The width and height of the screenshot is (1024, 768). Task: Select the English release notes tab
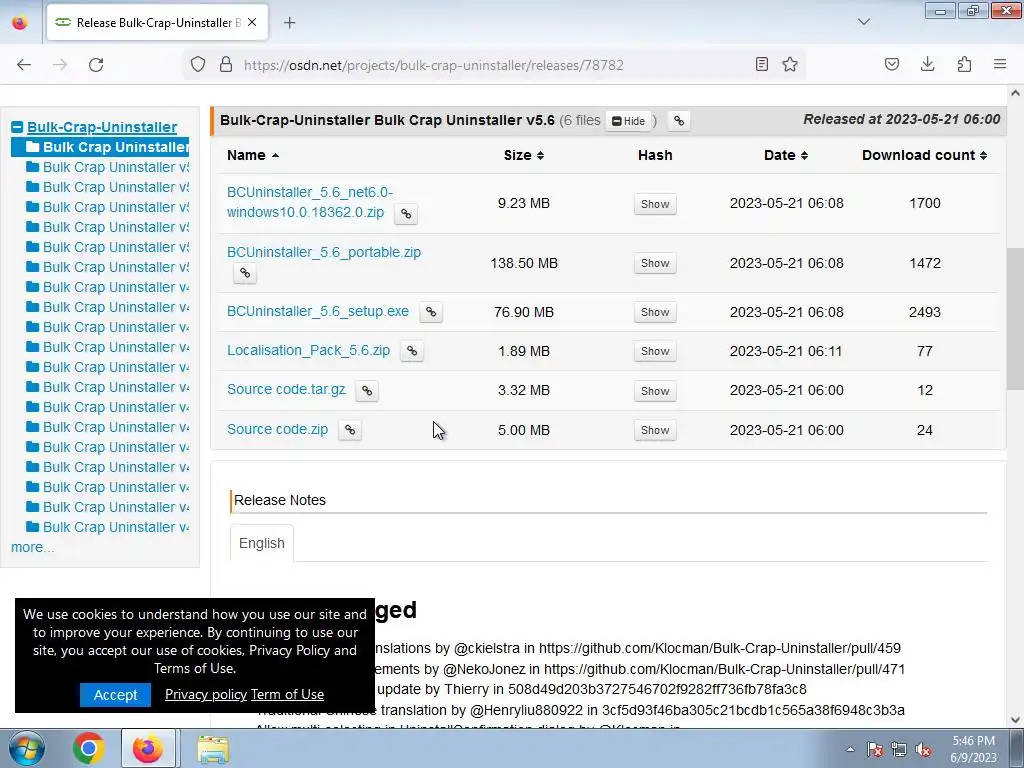click(262, 543)
